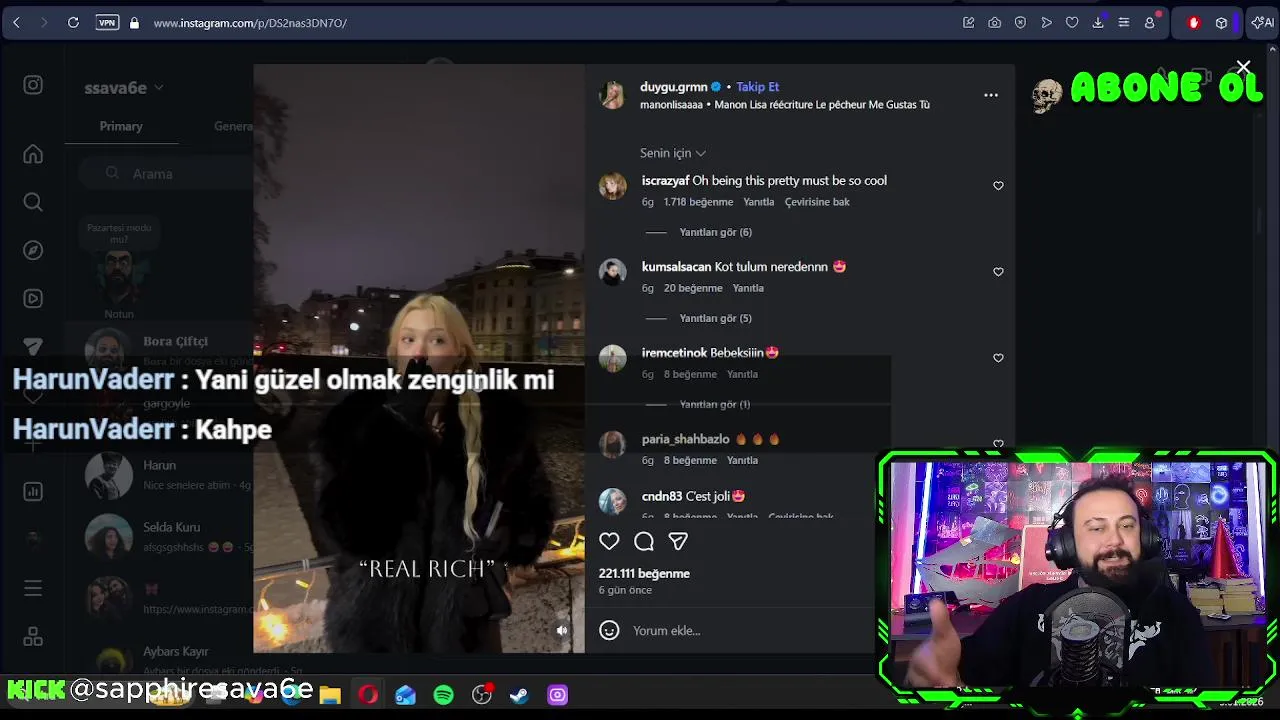Open the browser downloads icon
This screenshot has width=1280, height=720.
pyautogui.click(x=1098, y=22)
